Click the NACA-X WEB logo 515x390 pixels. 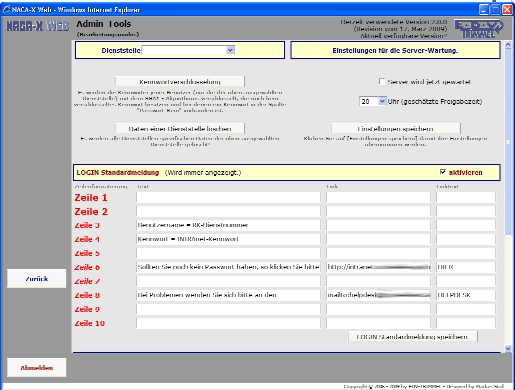coord(38,26)
